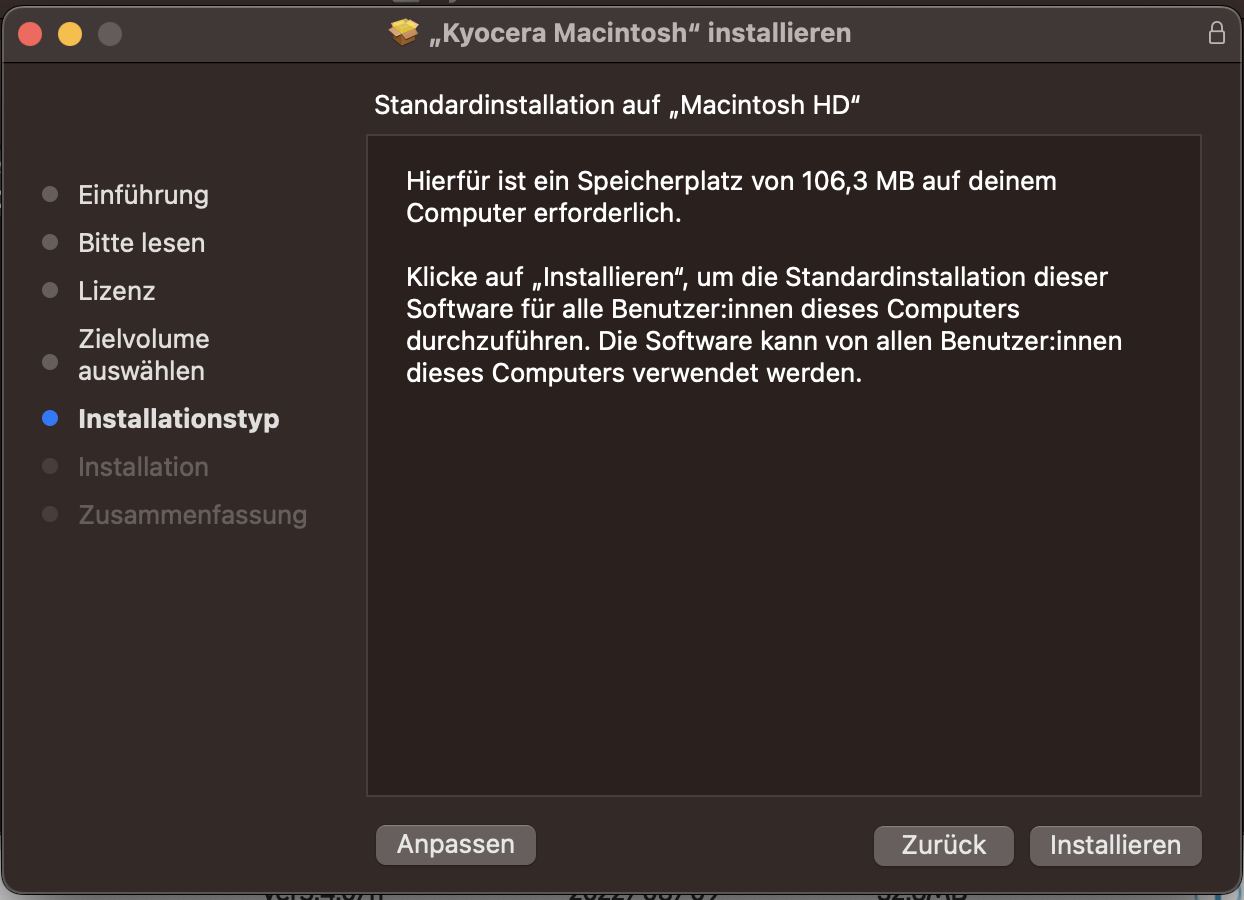1244x900 pixels.
Task: Select the Zielvolume auswählen step
Action: coord(143,355)
